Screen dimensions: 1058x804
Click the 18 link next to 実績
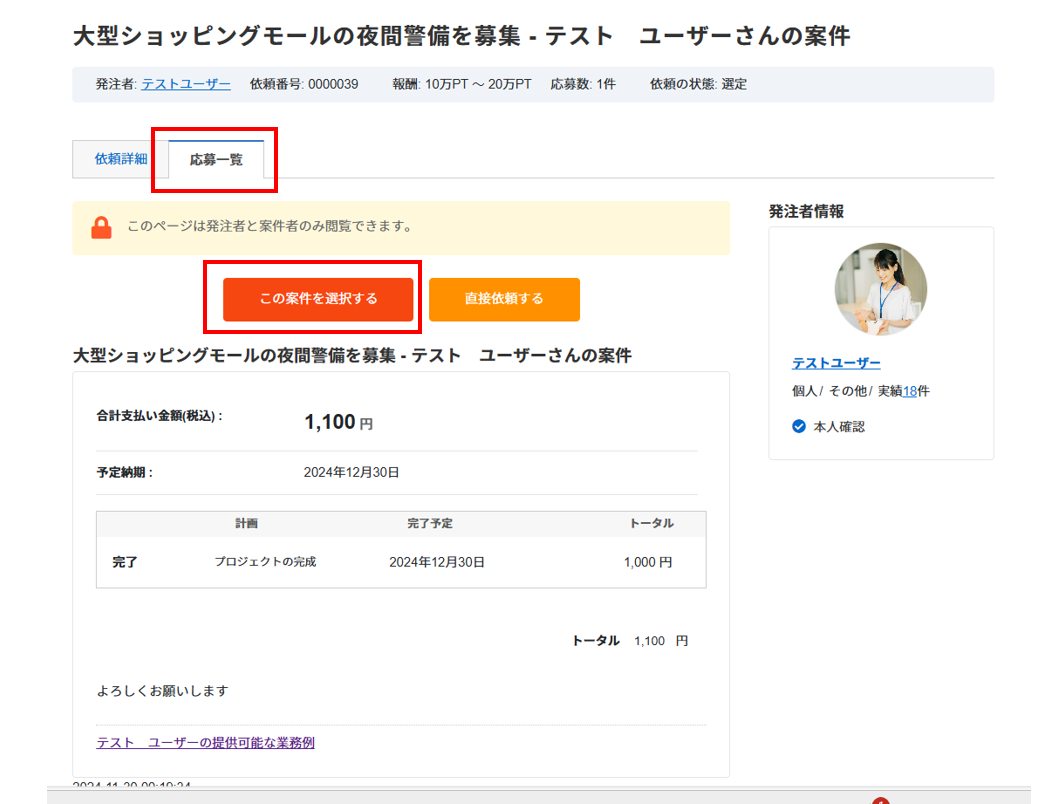coord(909,391)
